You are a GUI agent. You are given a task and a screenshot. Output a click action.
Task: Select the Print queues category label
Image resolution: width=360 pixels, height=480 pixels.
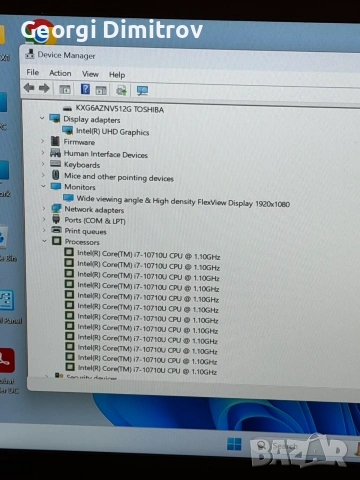click(85, 231)
